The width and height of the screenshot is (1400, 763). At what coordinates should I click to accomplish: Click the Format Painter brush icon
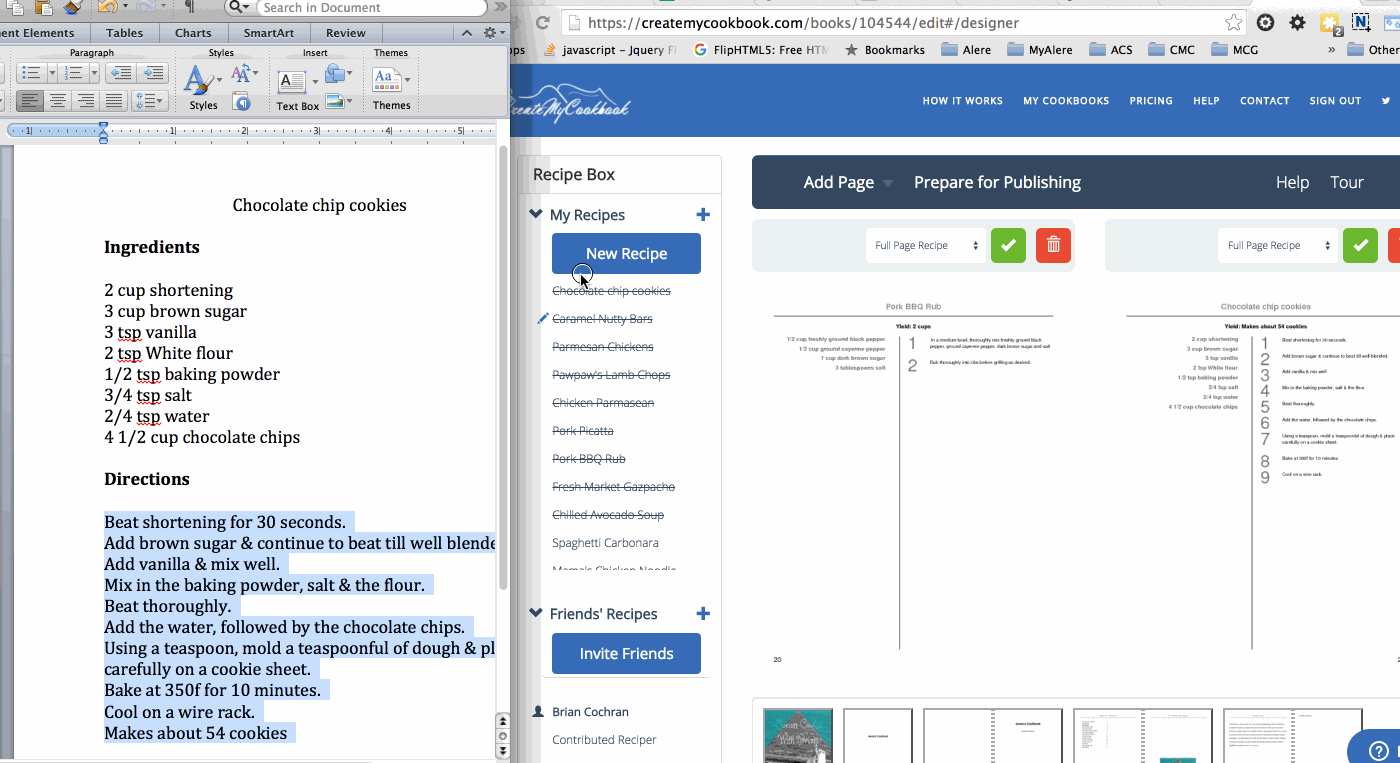pyautogui.click(x=72, y=7)
